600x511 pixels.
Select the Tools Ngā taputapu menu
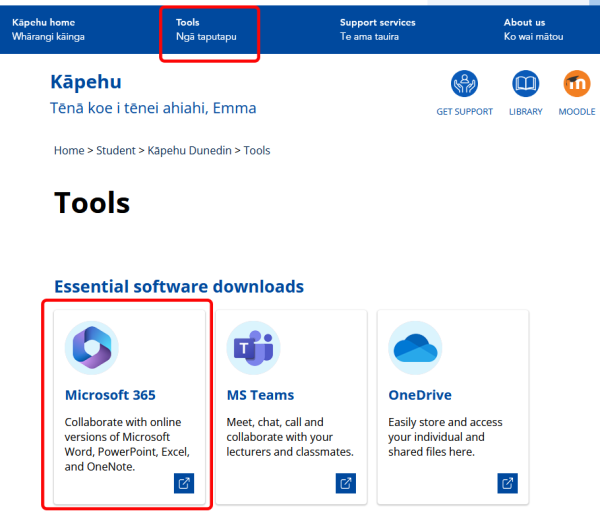tap(206, 29)
